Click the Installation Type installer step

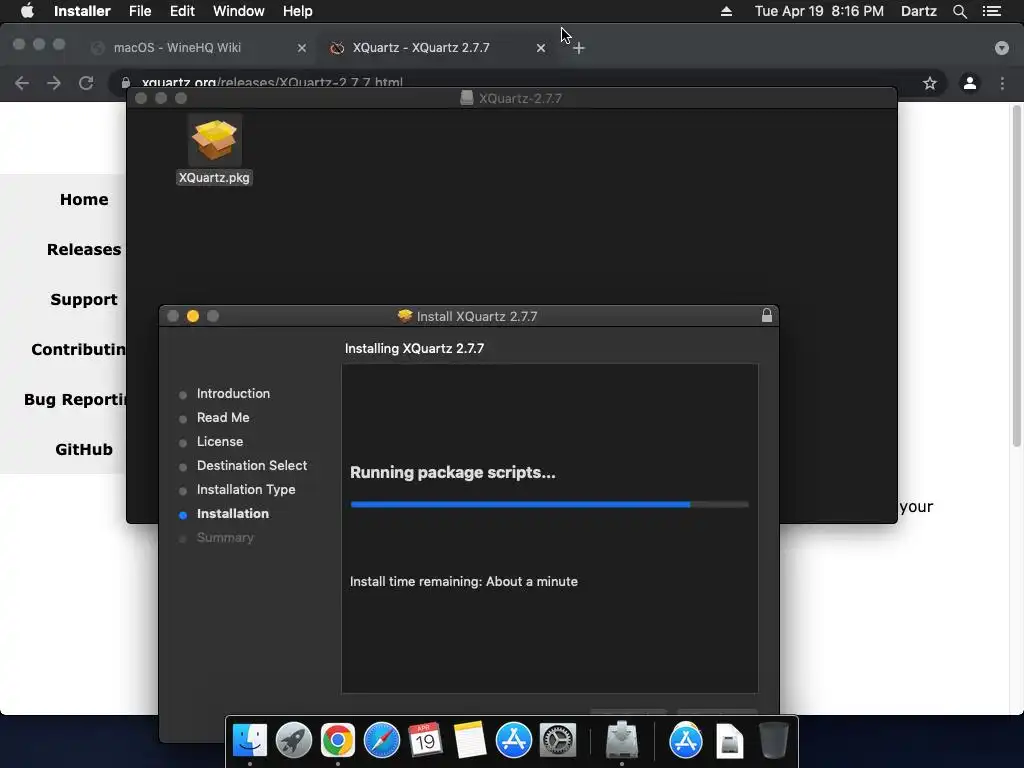(246, 490)
